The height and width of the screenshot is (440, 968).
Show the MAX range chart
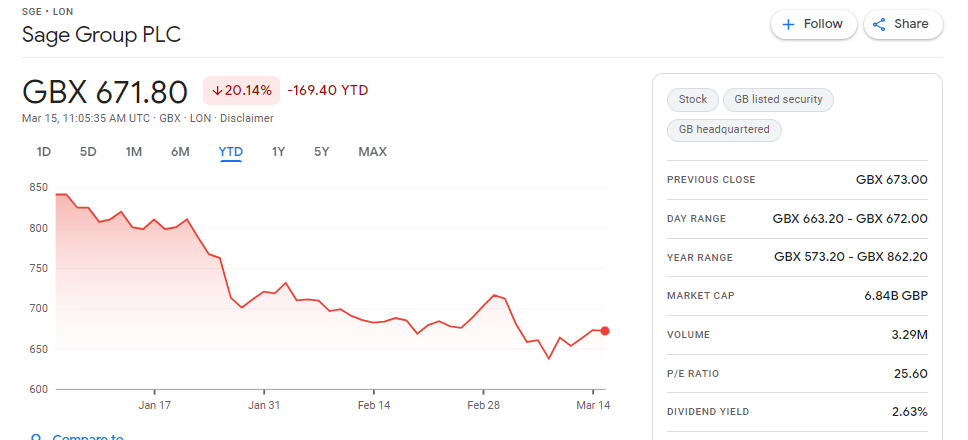(372, 152)
